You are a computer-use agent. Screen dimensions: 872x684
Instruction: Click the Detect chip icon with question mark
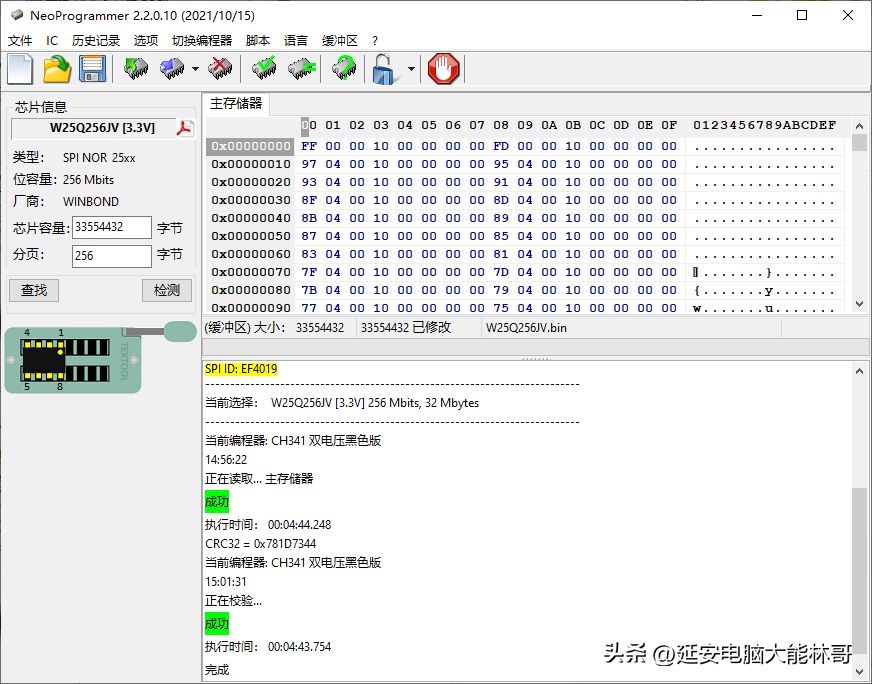coord(344,68)
